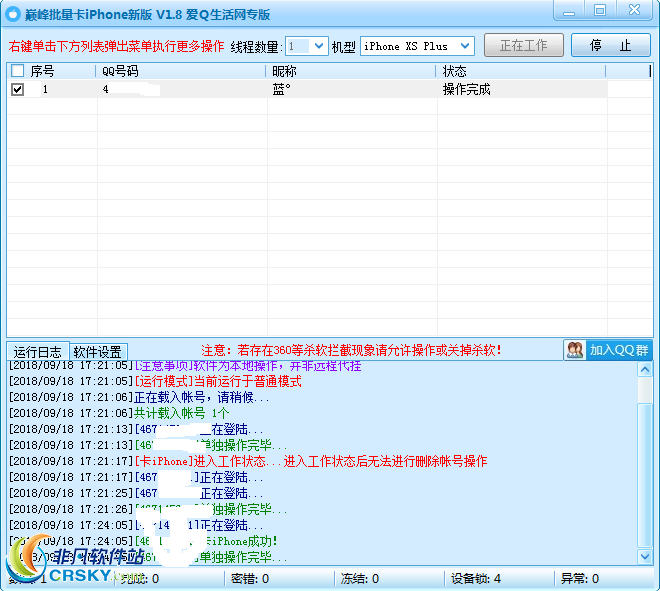The width and height of the screenshot is (660, 591).
Task: Open the 软件设置 tab
Action: click(x=98, y=352)
